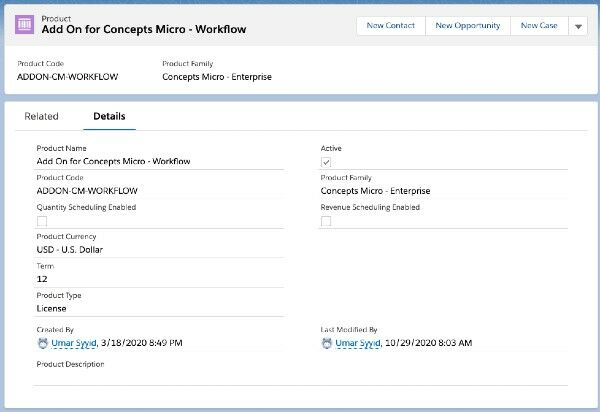The width and height of the screenshot is (600, 412).
Task: Expand the more actions dropdown arrow
Action: point(578,27)
